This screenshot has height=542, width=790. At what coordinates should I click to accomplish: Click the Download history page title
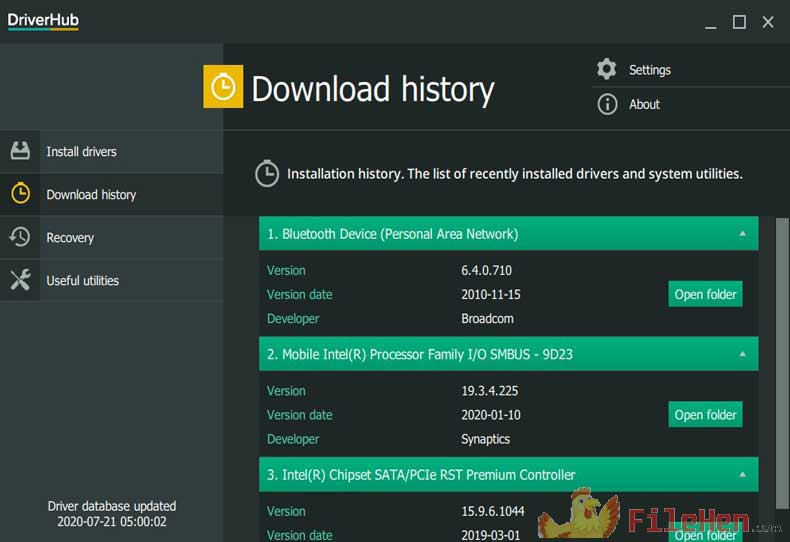(x=373, y=89)
